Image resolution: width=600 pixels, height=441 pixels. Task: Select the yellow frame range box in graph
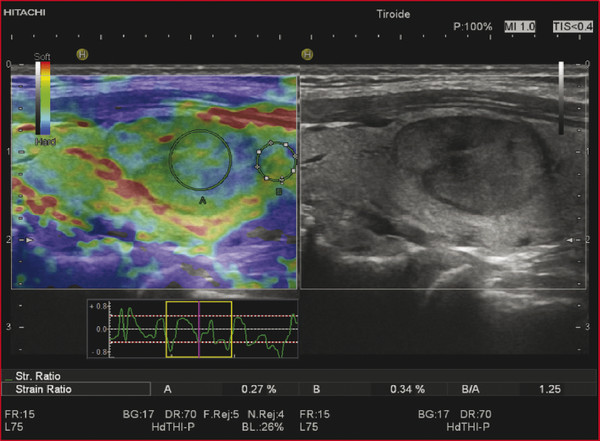199,328
